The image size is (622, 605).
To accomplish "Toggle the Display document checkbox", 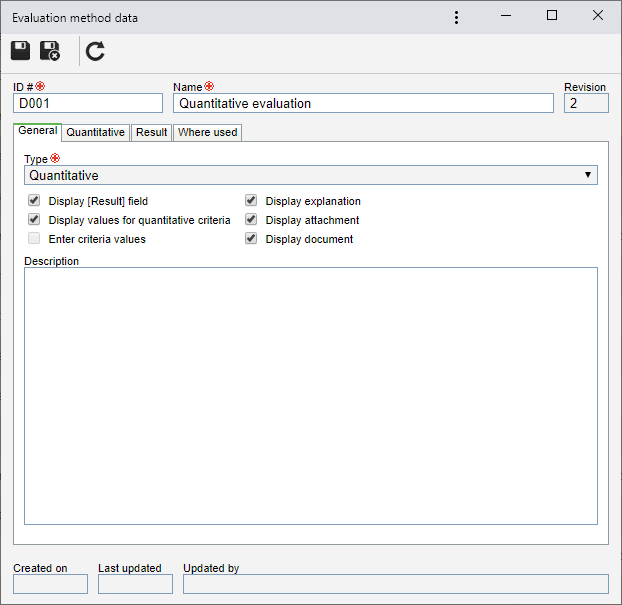I will pyautogui.click(x=251, y=238).
